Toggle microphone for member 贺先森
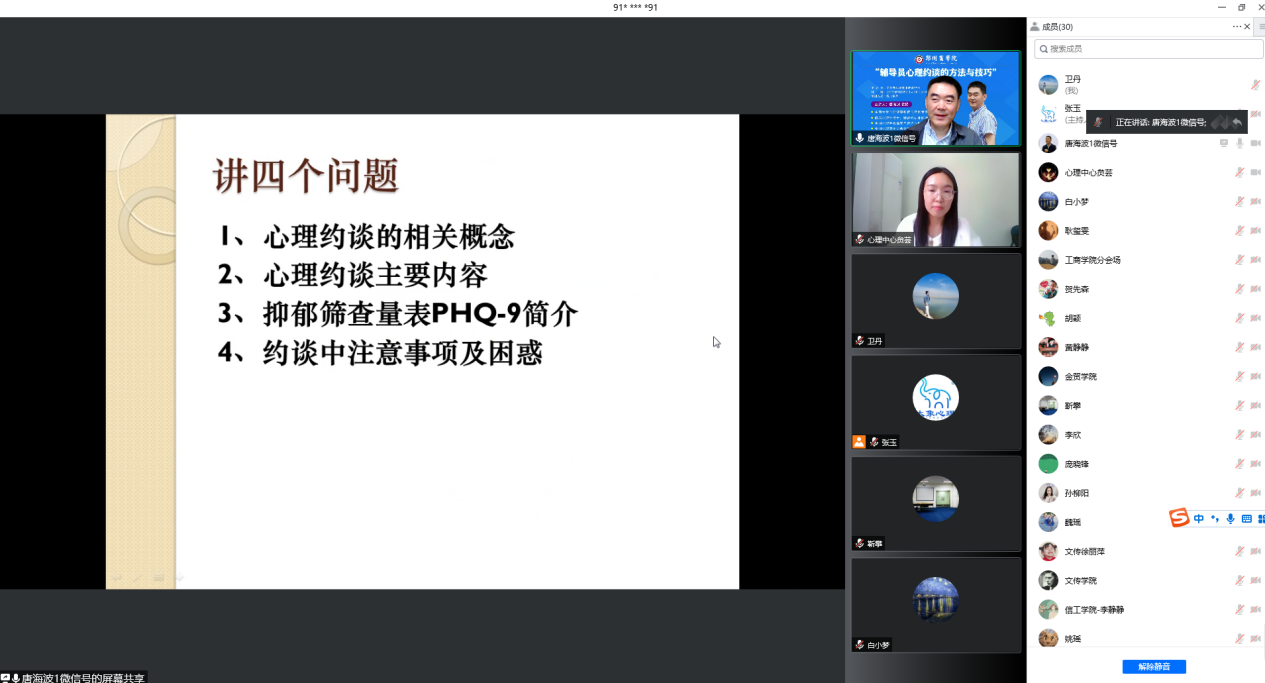 (x=1240, y=289)
